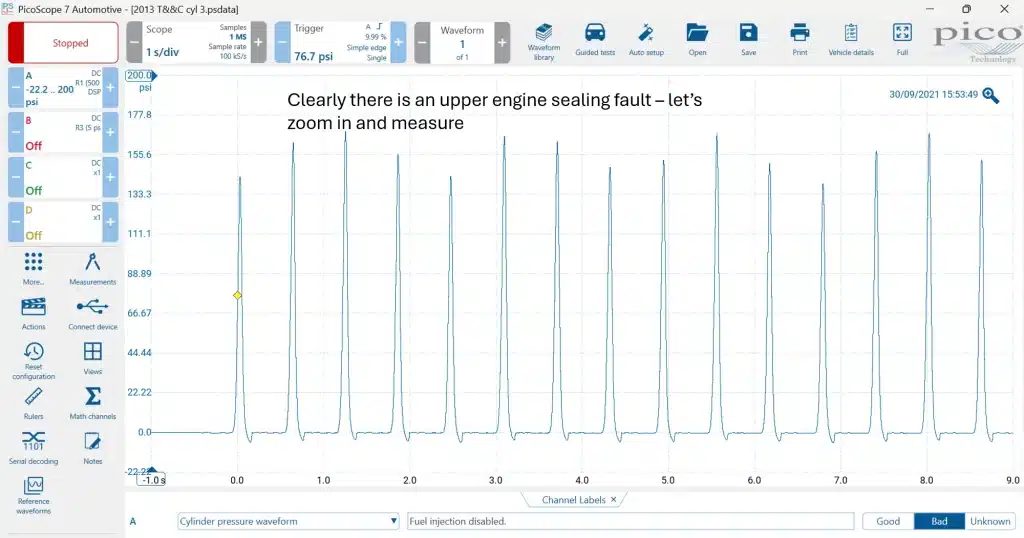Screen dimensions: 1024x538
Task: Open Reference waveforms
Action: coord(33,496)
